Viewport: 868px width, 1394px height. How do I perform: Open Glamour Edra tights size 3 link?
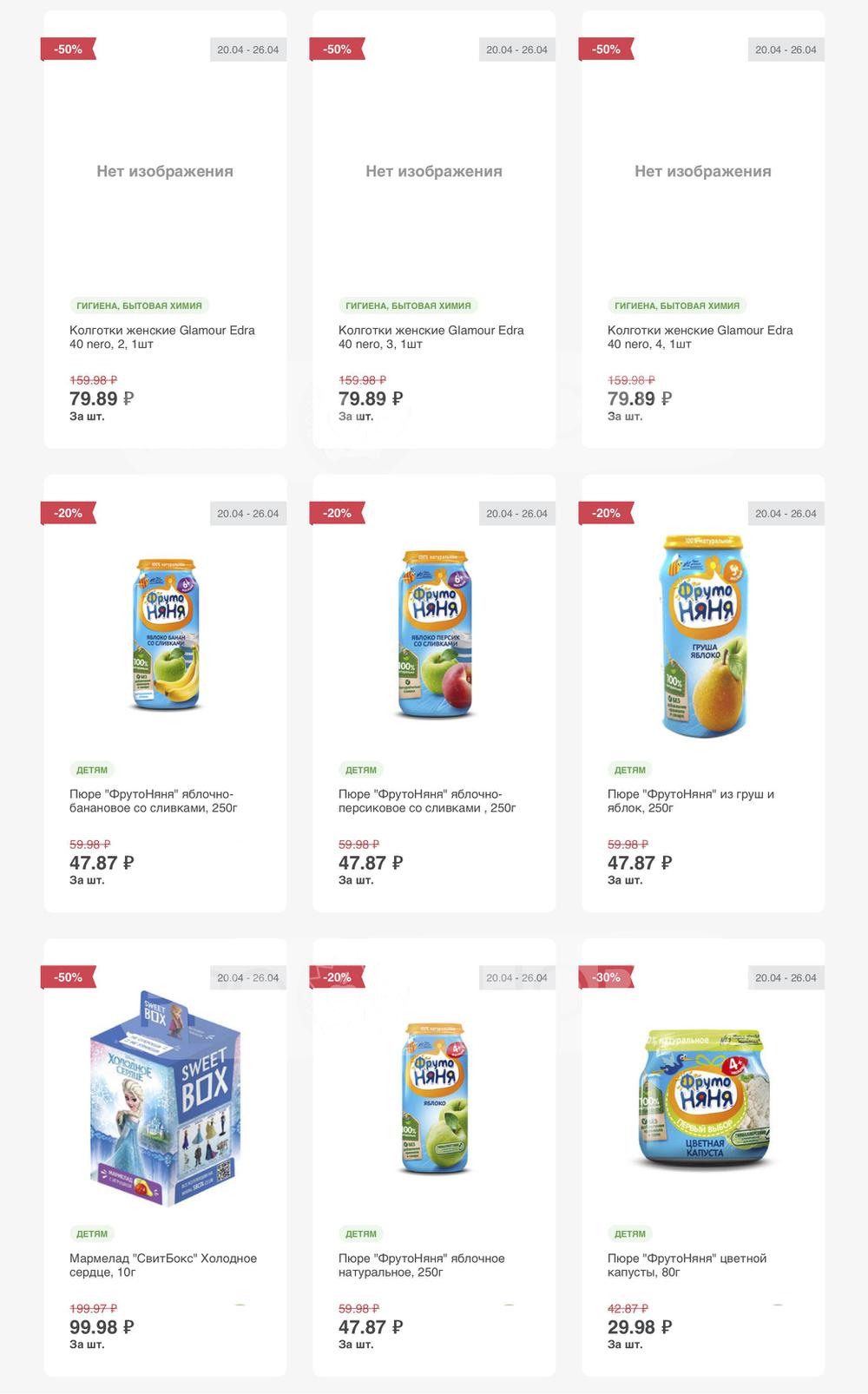[x=431, y=337]
